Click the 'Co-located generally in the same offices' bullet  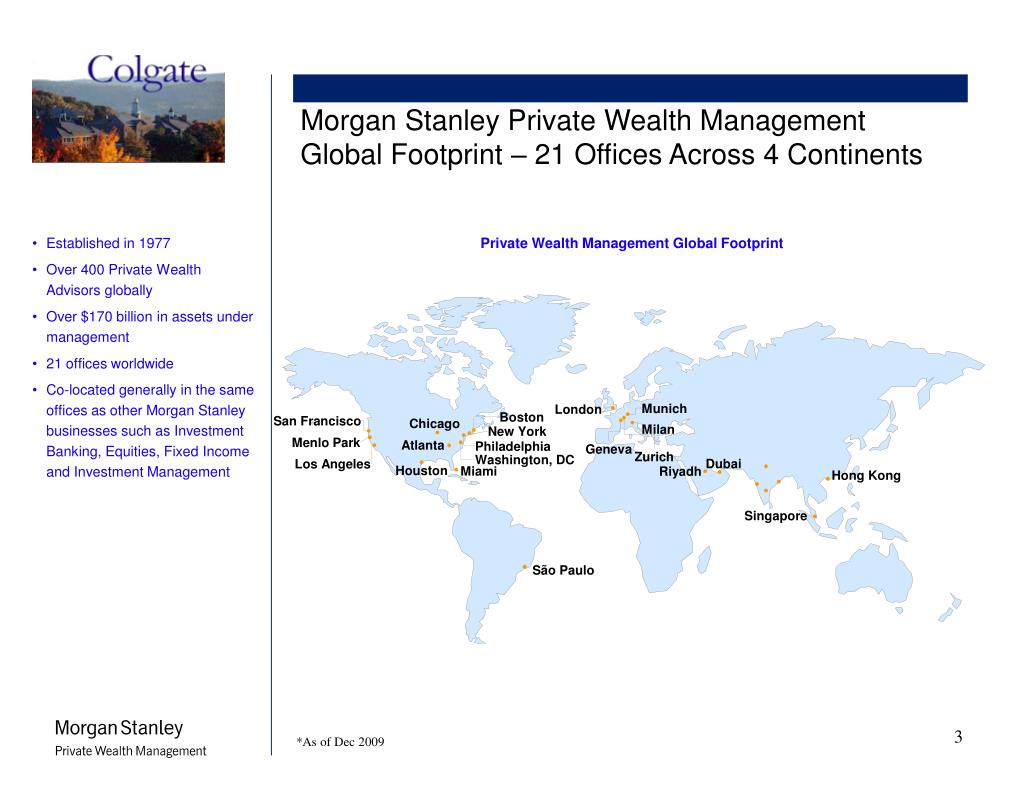tap(150, 430)
